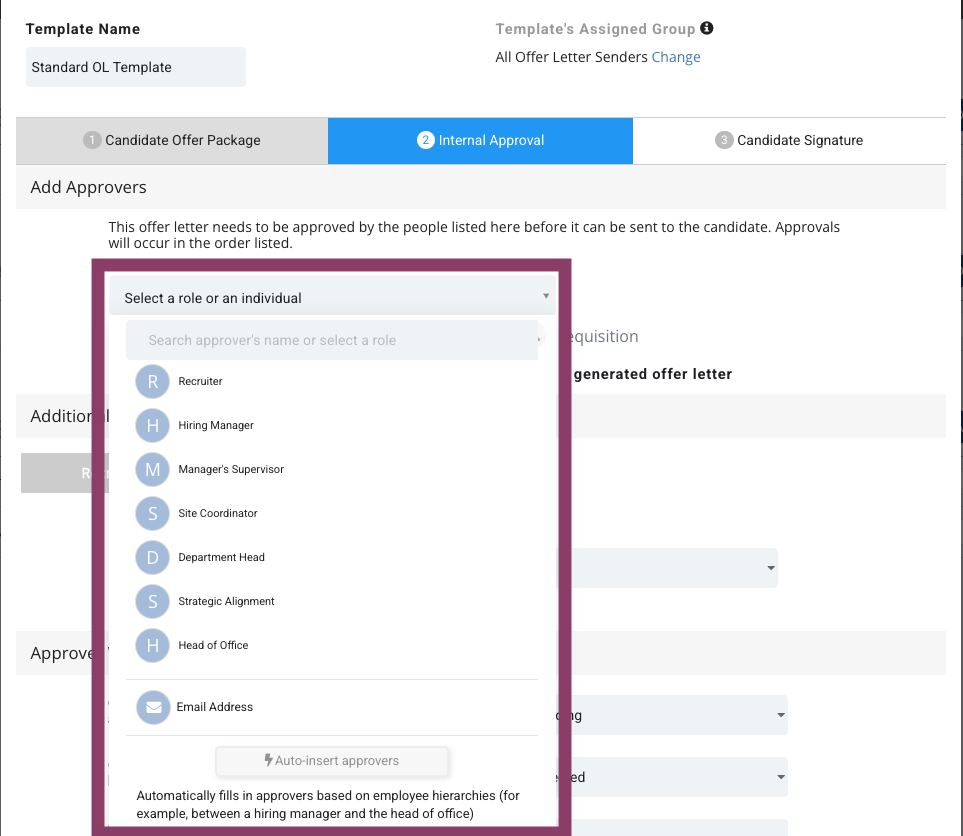
Task: Select the 'Department Head' role text
Action: [x=221, y=558]
